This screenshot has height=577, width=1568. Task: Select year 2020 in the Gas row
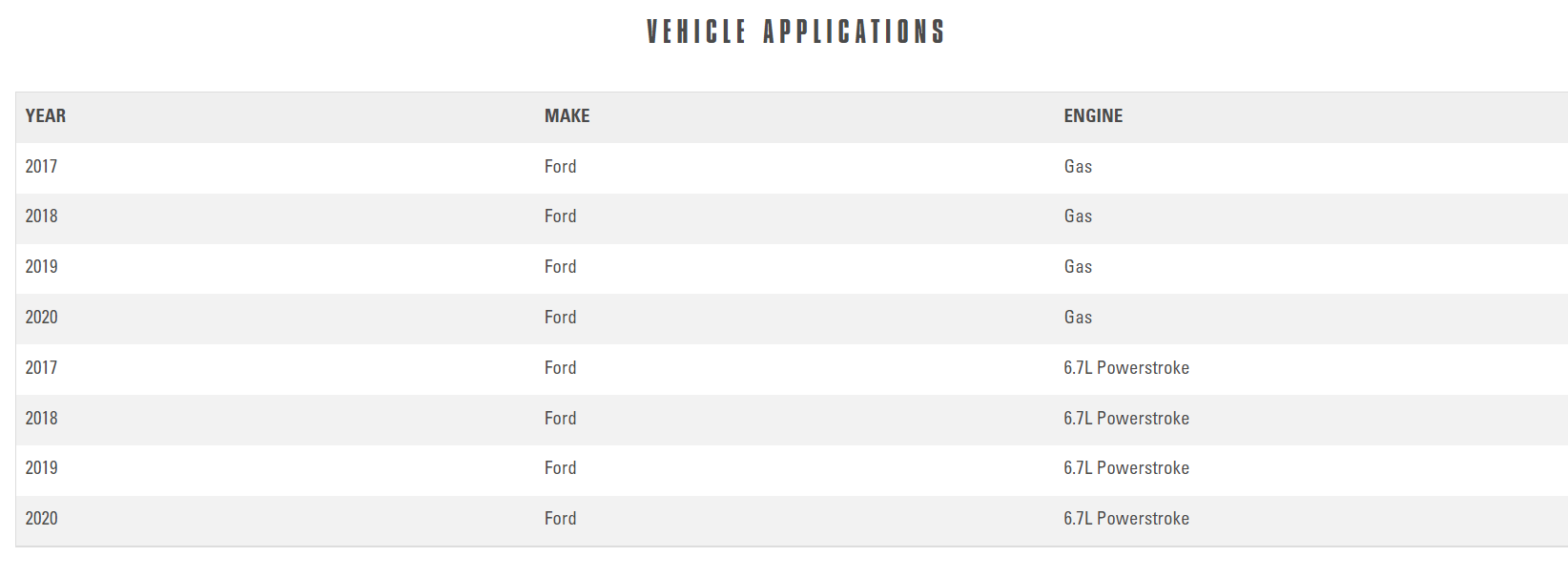click(x=41, y=318)
